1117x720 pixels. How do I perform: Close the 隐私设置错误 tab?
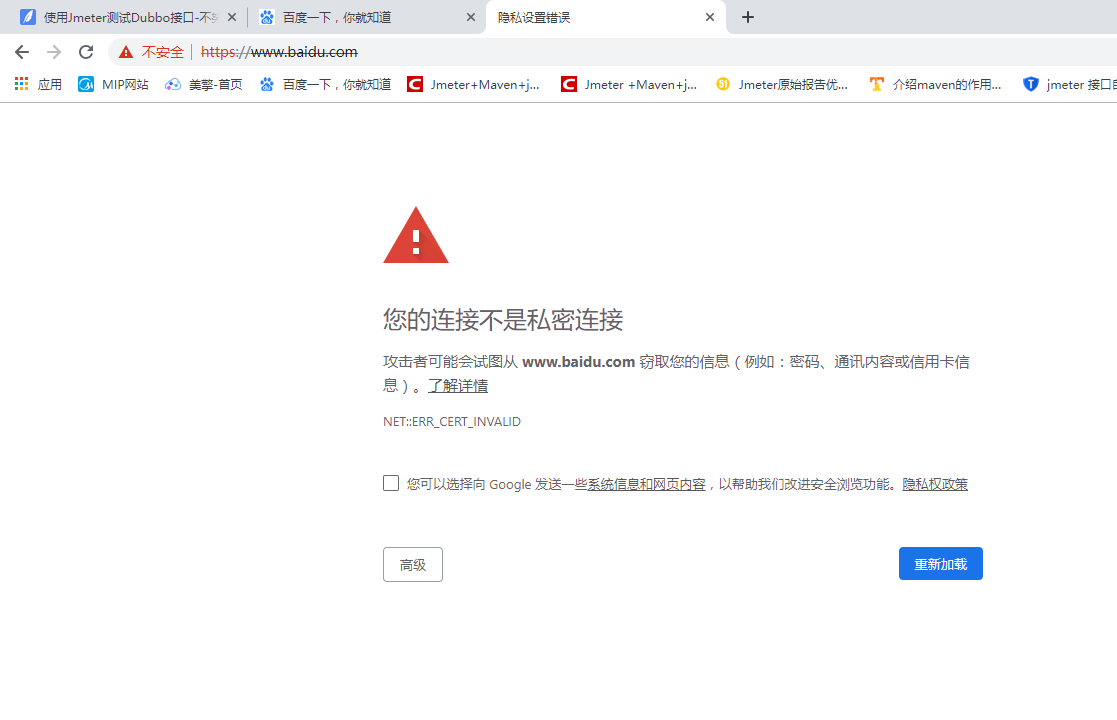coord(710,17)
